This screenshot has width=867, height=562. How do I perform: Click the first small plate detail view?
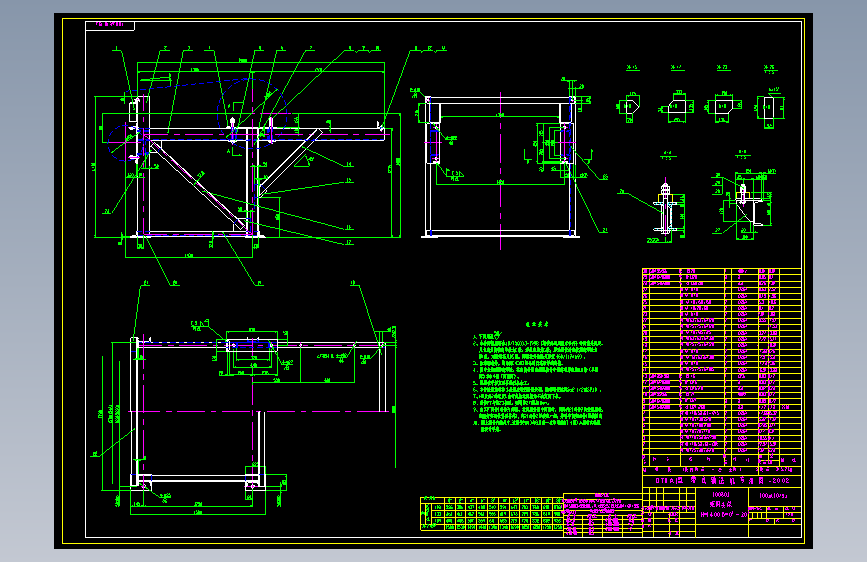(629, 109)
